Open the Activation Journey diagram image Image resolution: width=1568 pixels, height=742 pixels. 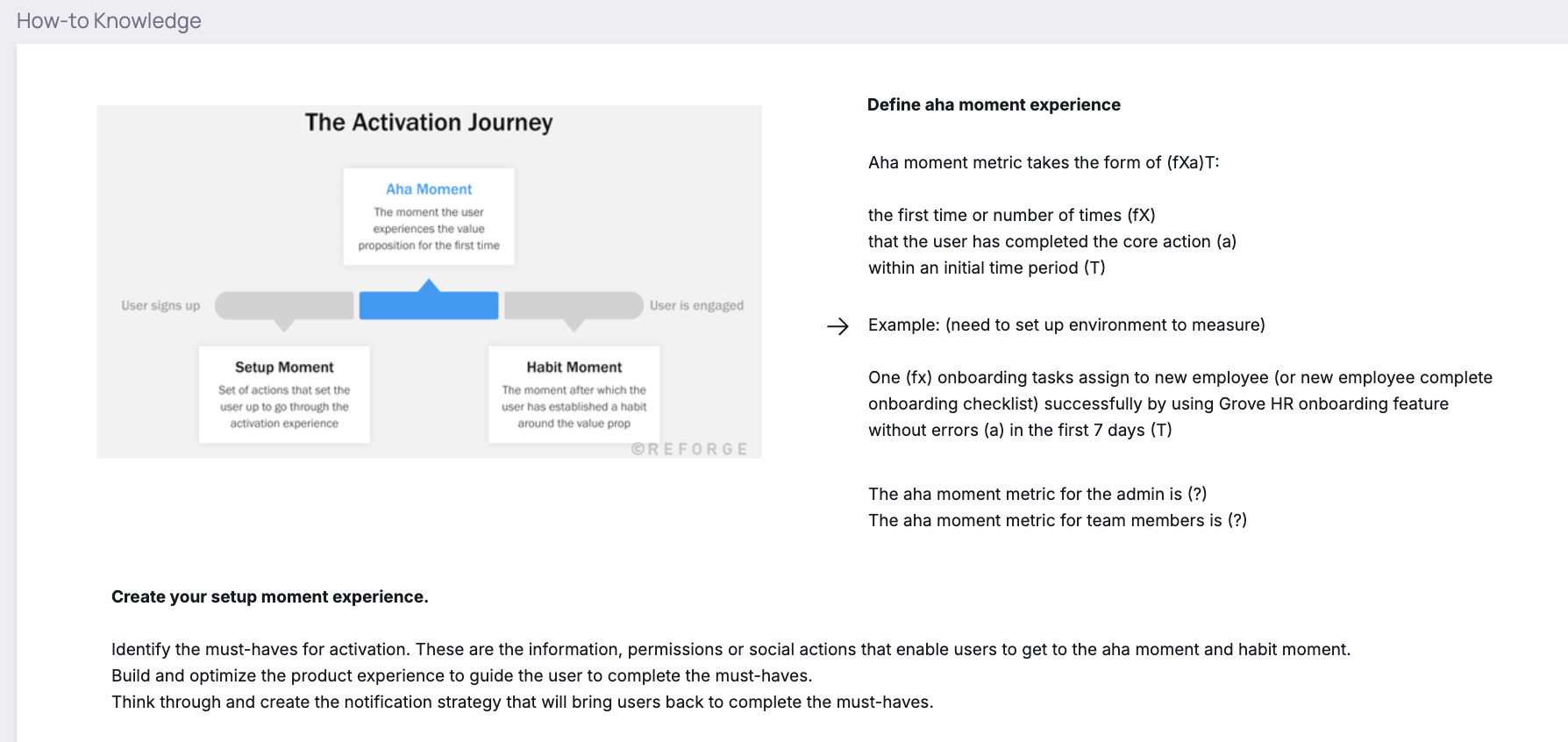point(429,282)
